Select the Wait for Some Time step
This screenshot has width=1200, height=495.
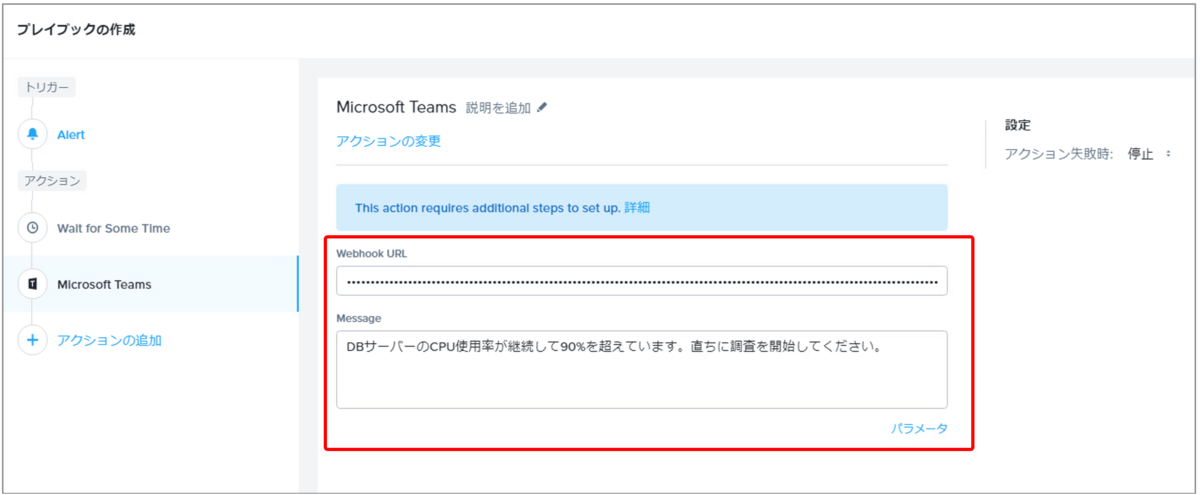point(113,228)
